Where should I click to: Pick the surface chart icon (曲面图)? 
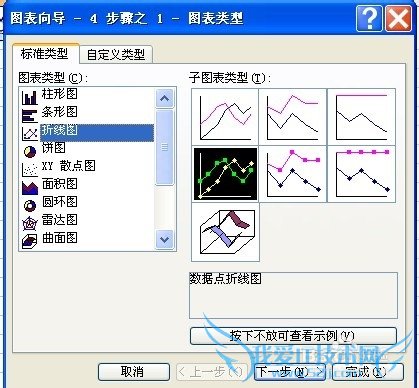click(x=30, y=241)
